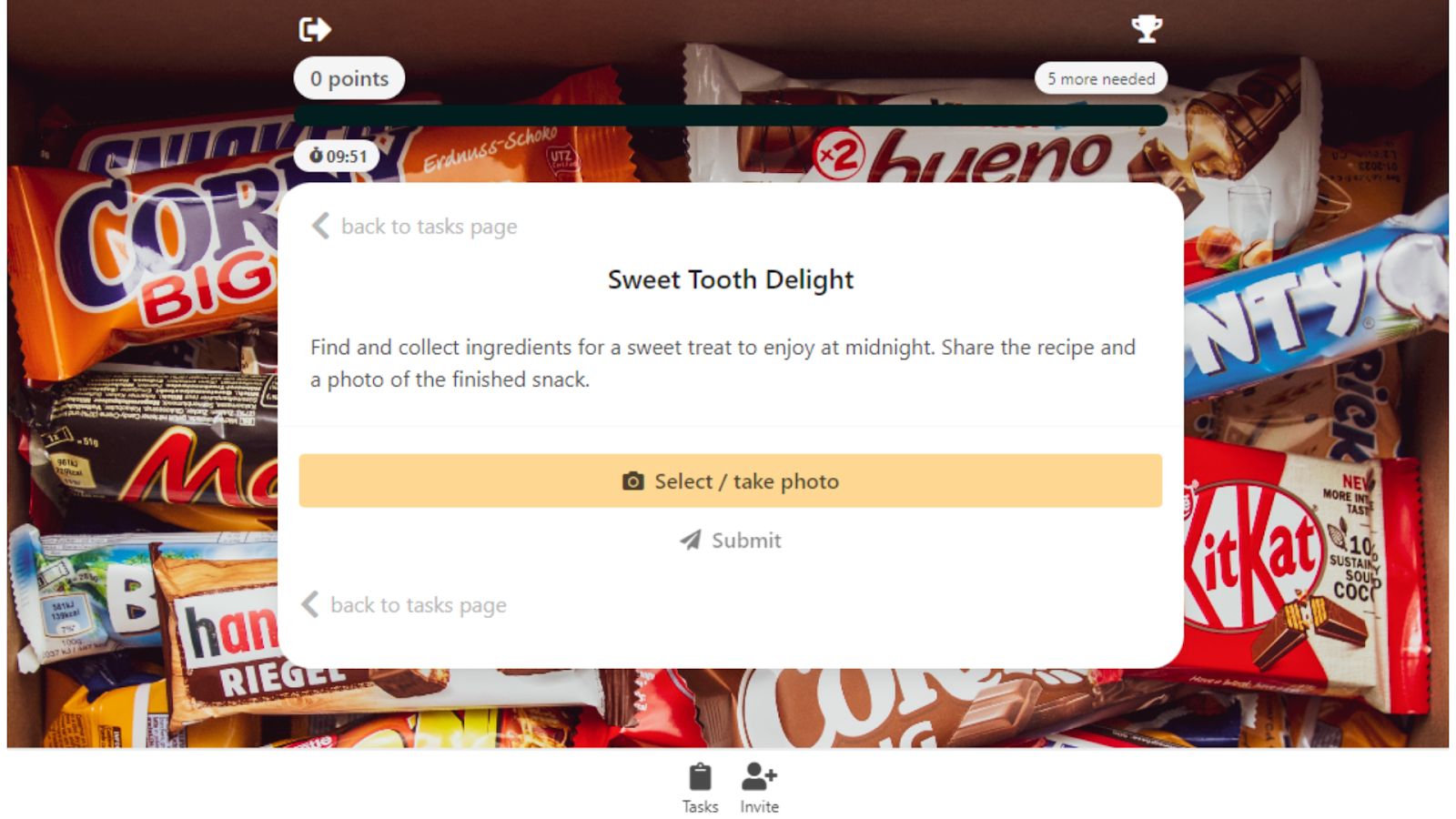This screenshot has width=1456, height=819.
Task: Click the '0 points' badge
Action: coord(349,79)
